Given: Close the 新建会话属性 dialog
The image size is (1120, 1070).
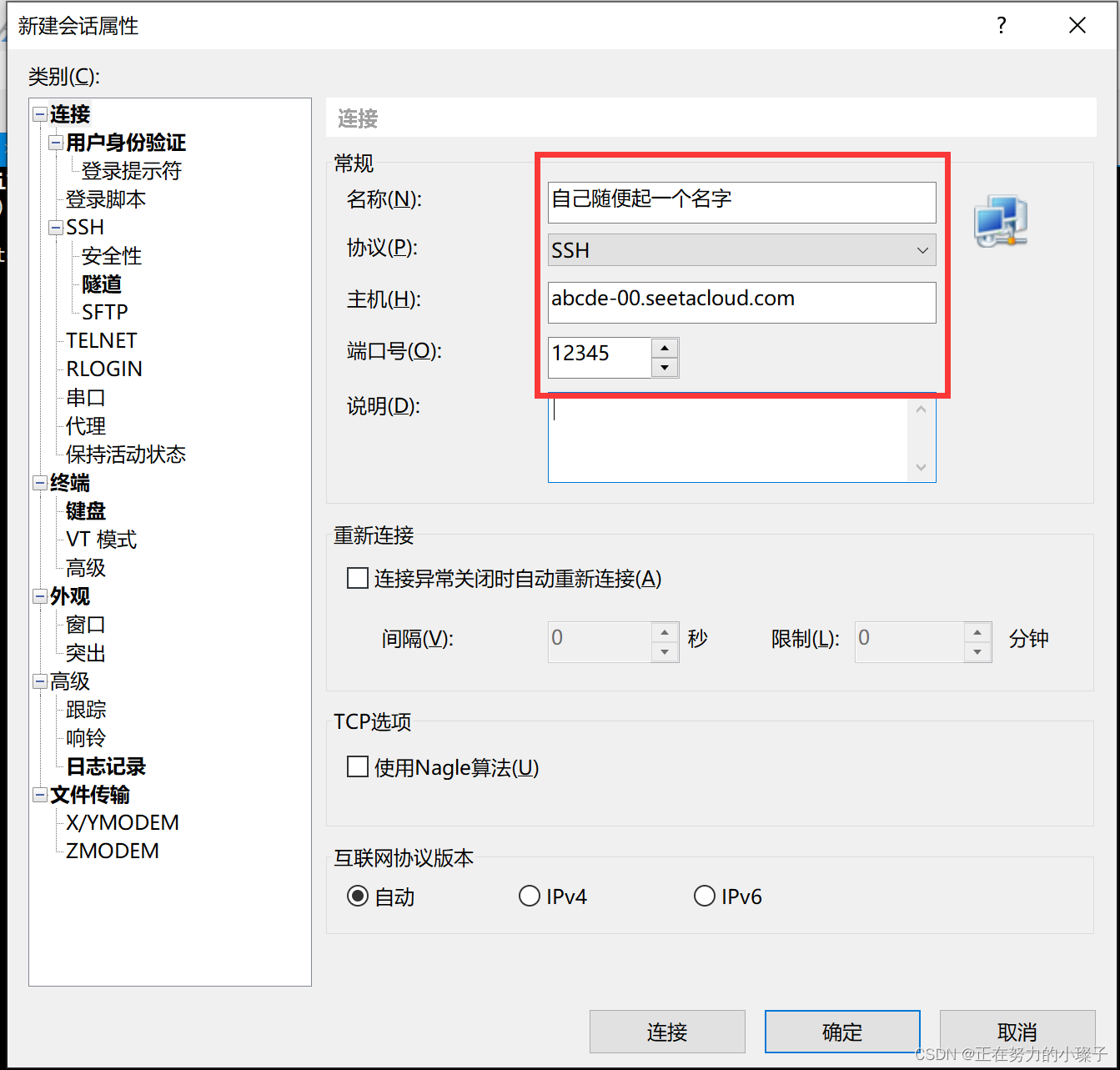Looking at the screenshot, I should (x=1077, y=26).
